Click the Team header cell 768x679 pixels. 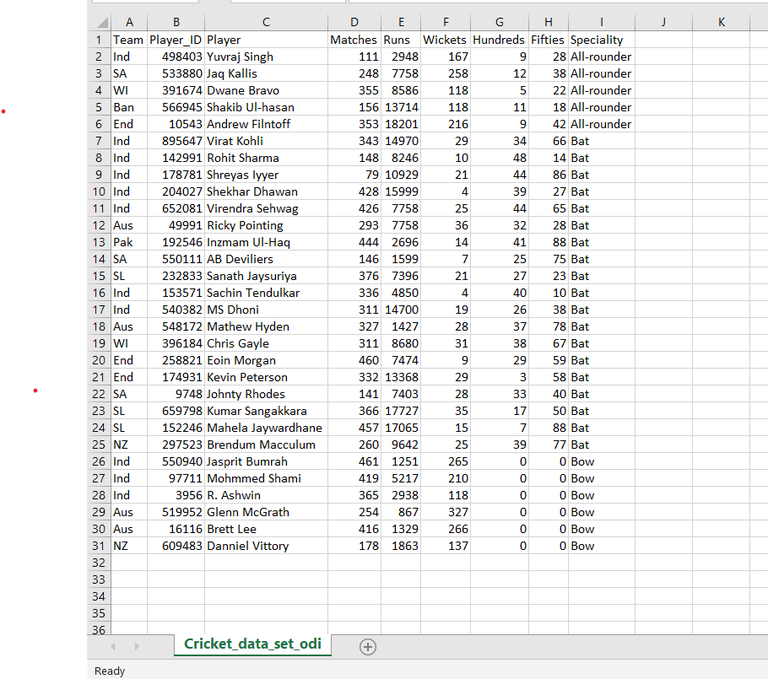click(129, 40)
